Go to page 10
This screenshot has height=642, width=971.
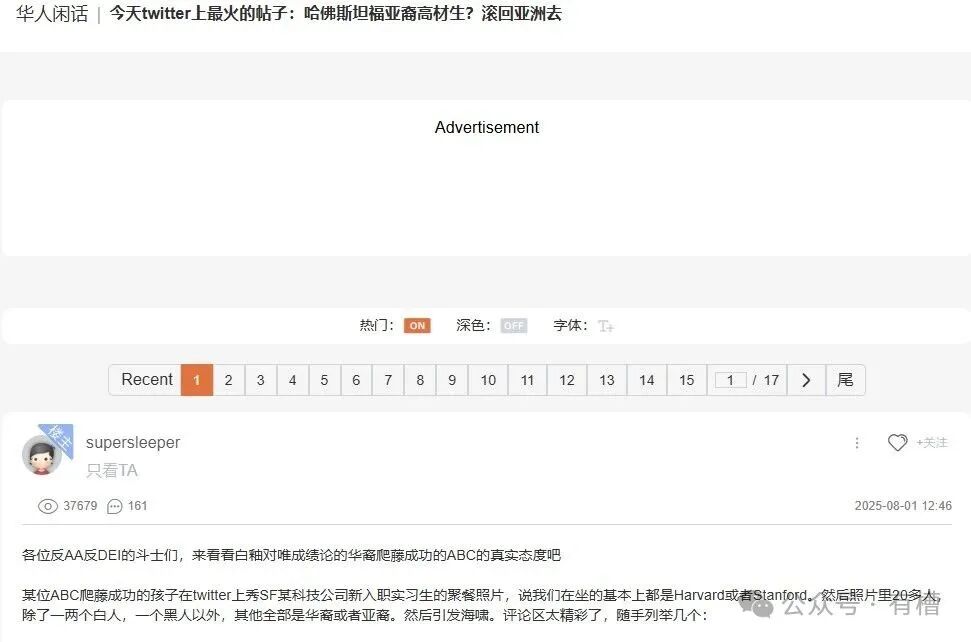pos(488,380)
